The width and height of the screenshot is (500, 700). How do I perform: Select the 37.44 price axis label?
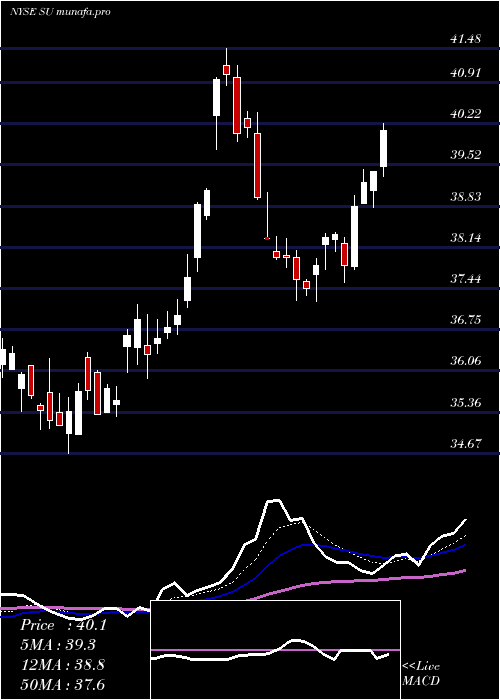point(465,279)
